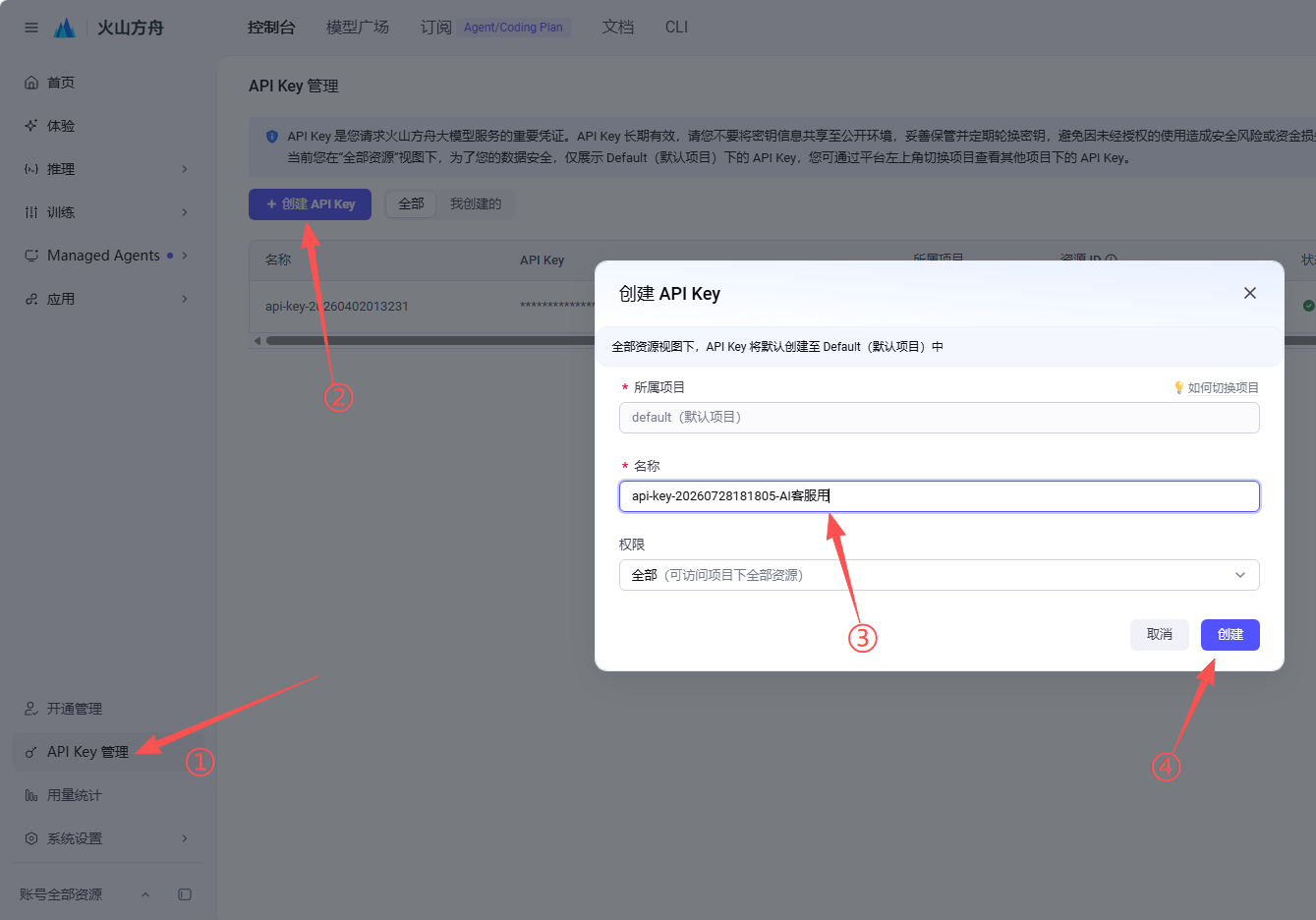Open 用量统计 via its chart icon

point(31,795)
